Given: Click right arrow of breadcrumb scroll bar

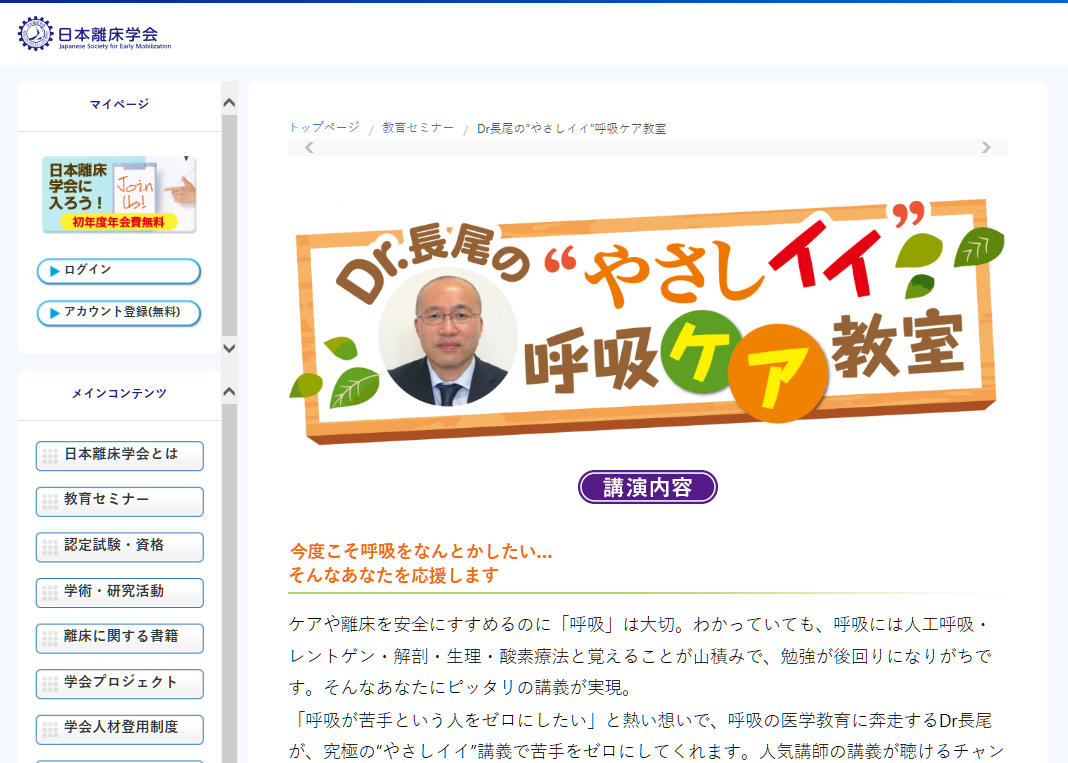Looking at the screenshot, I should point(986,147).
